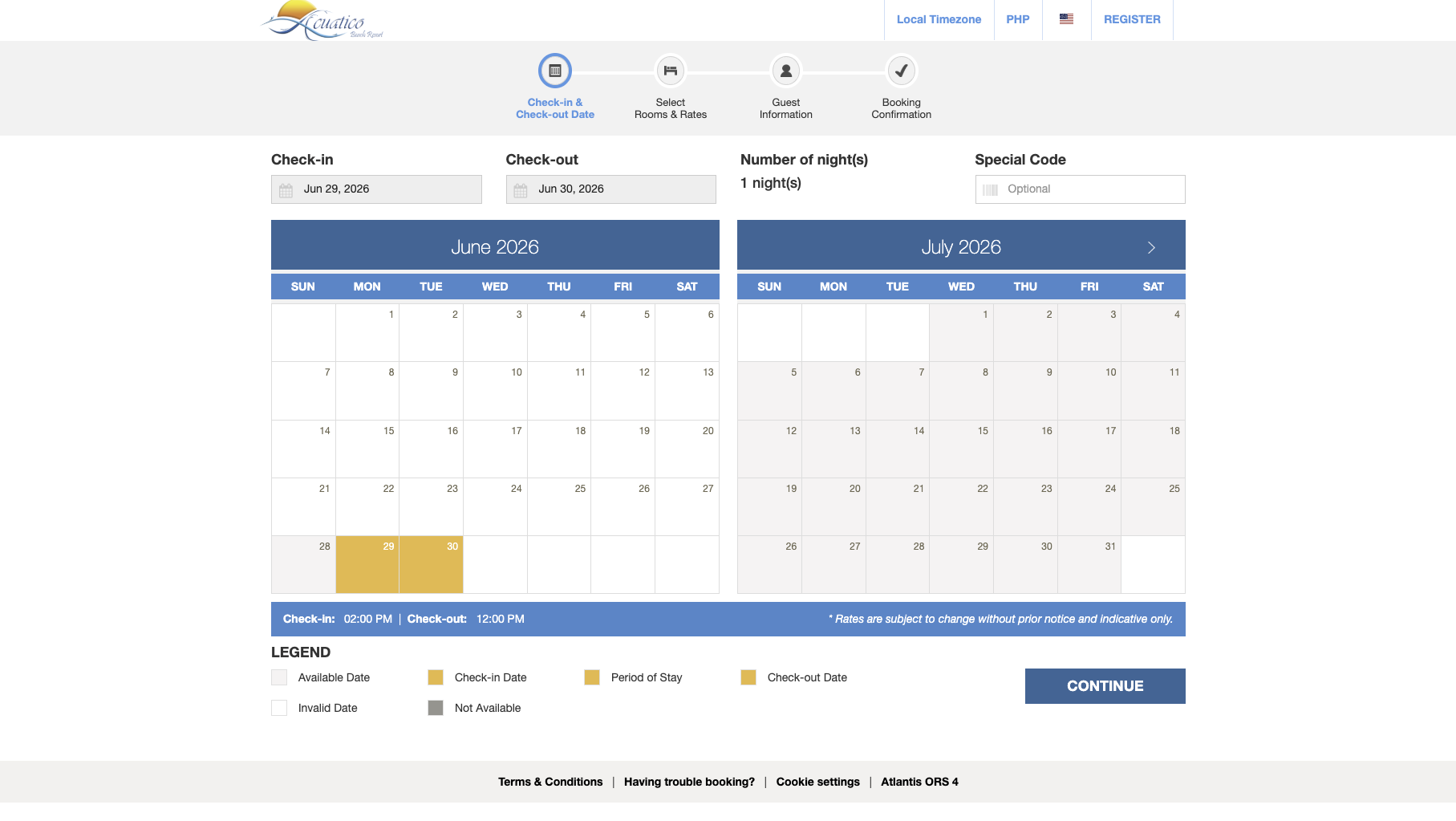This screenshot has width=1456, height=821.
Task: Select July 15 in the calendar
Action: click(961, 449)
